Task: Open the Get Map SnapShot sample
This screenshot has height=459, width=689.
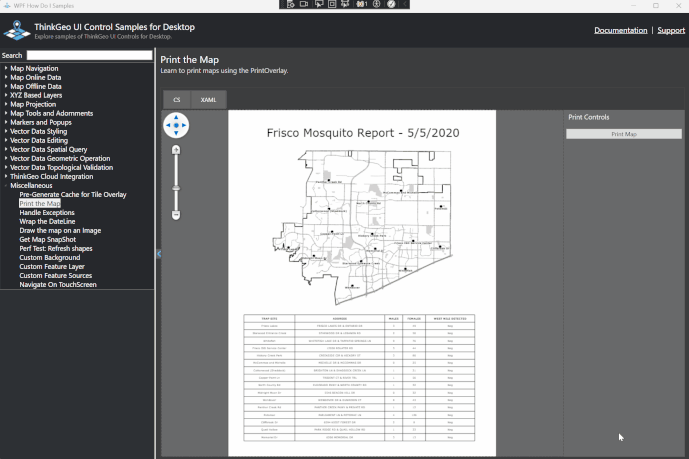Action: [x=47, y=239]
